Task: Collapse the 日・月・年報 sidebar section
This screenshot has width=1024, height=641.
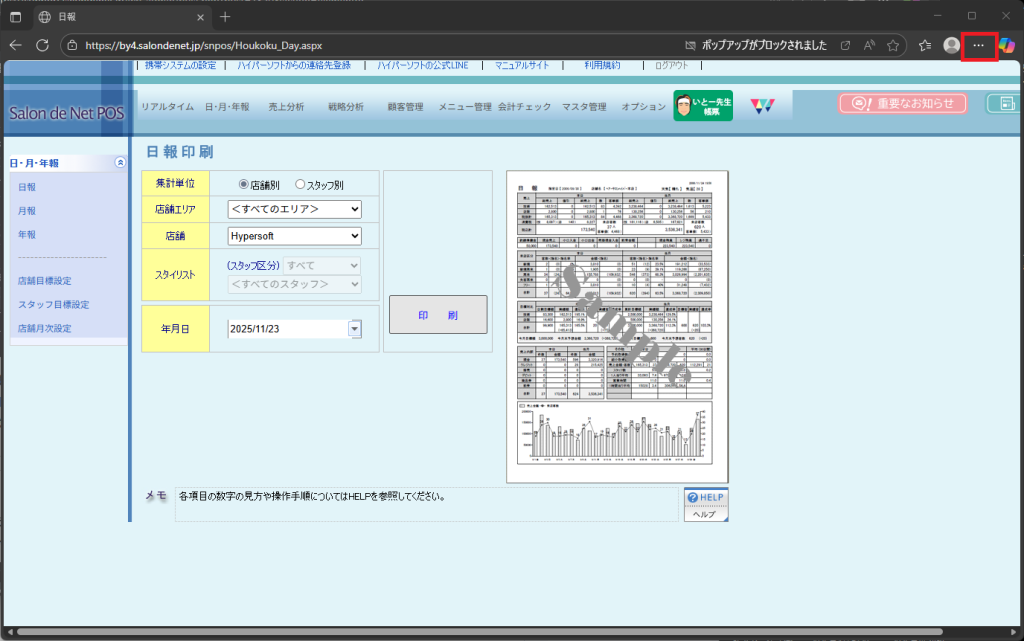Action: tap(120, 162)
